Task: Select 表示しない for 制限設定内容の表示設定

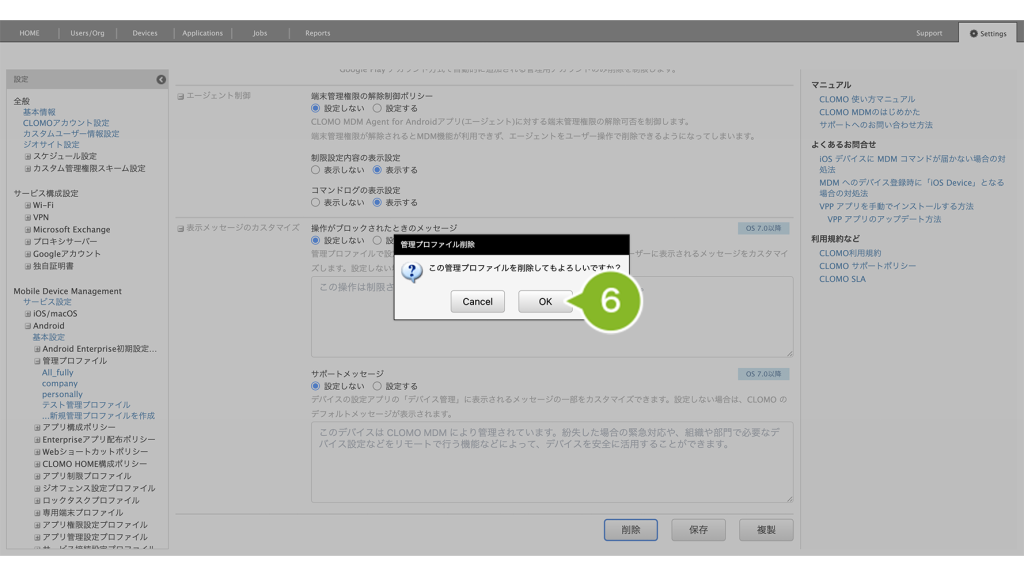Action: click(316, 170)
